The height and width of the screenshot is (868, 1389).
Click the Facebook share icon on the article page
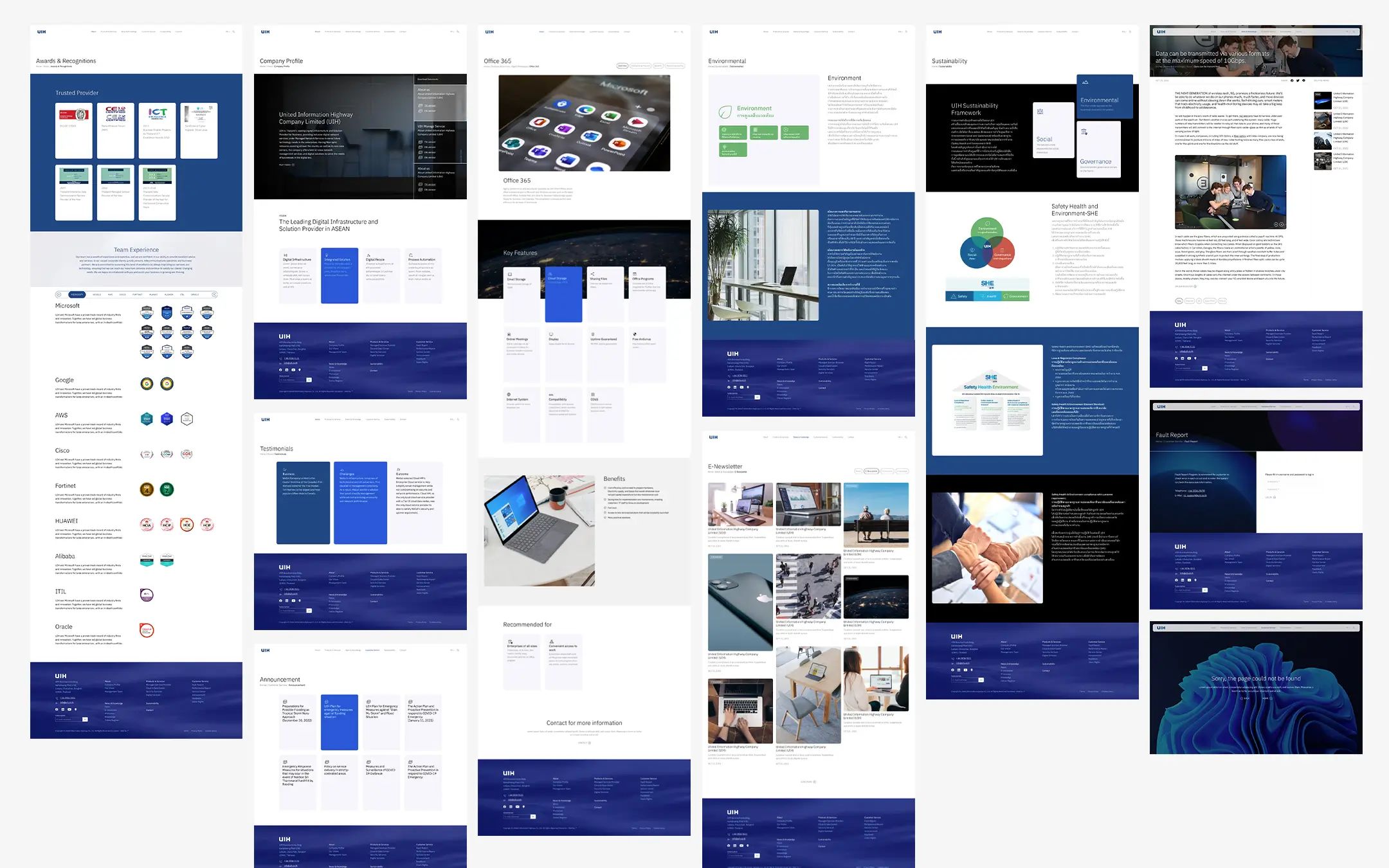pyautogui.click(x=1292, y=80)
